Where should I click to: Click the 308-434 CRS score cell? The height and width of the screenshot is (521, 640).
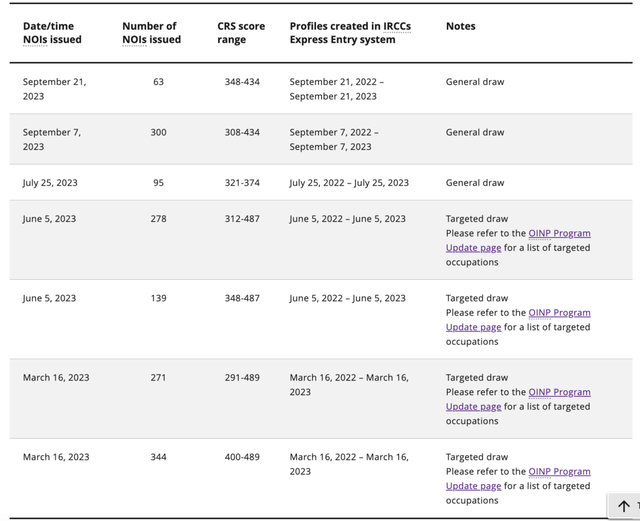point(242,132)
